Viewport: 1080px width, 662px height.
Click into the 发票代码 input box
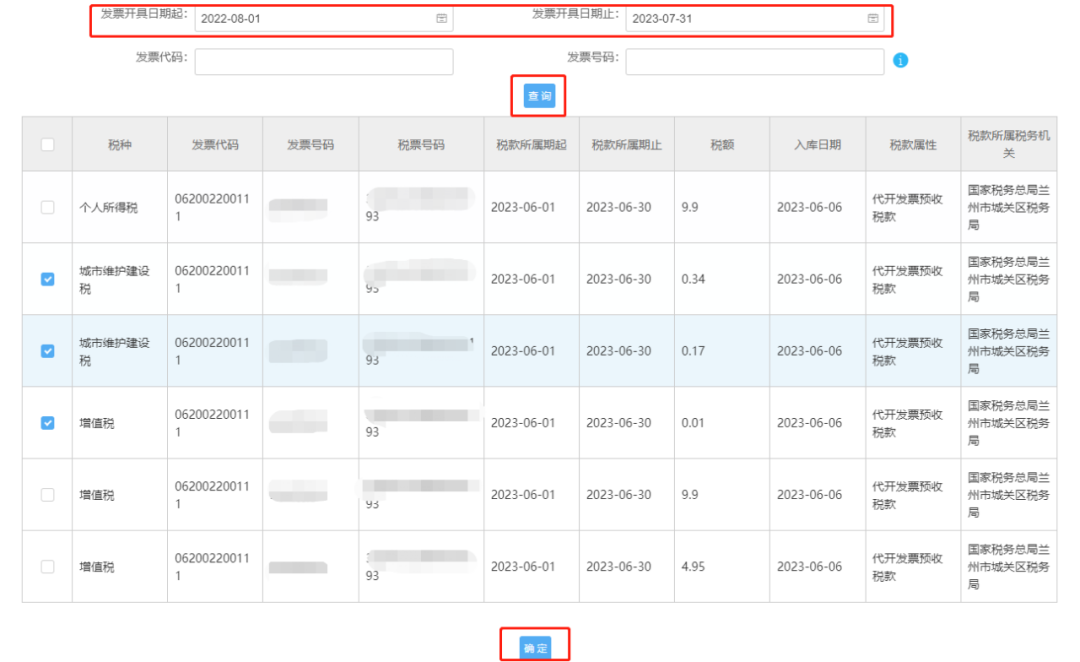[x=324, y=61]
